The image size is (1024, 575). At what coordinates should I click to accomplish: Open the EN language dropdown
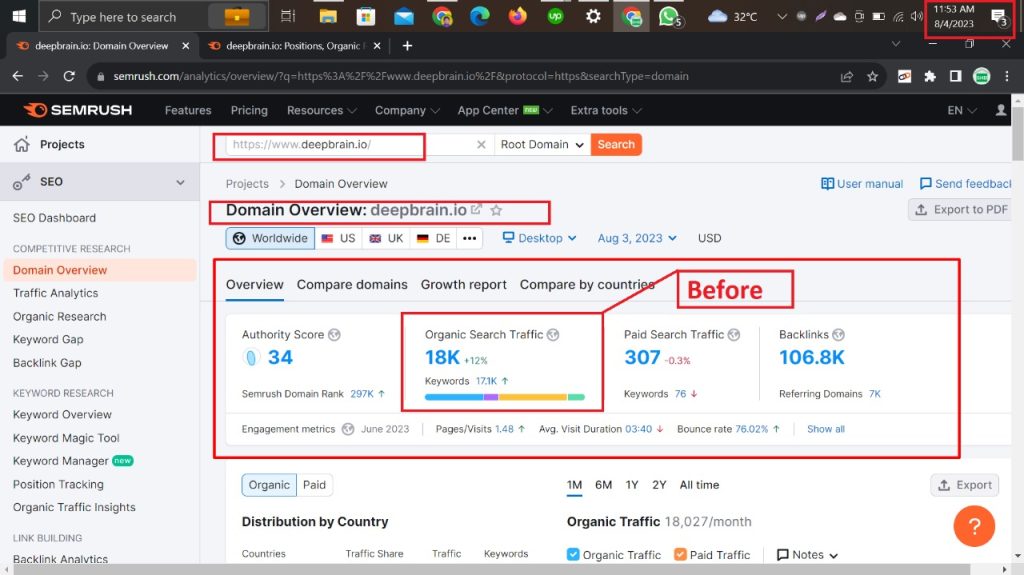[x=962, y=110]
